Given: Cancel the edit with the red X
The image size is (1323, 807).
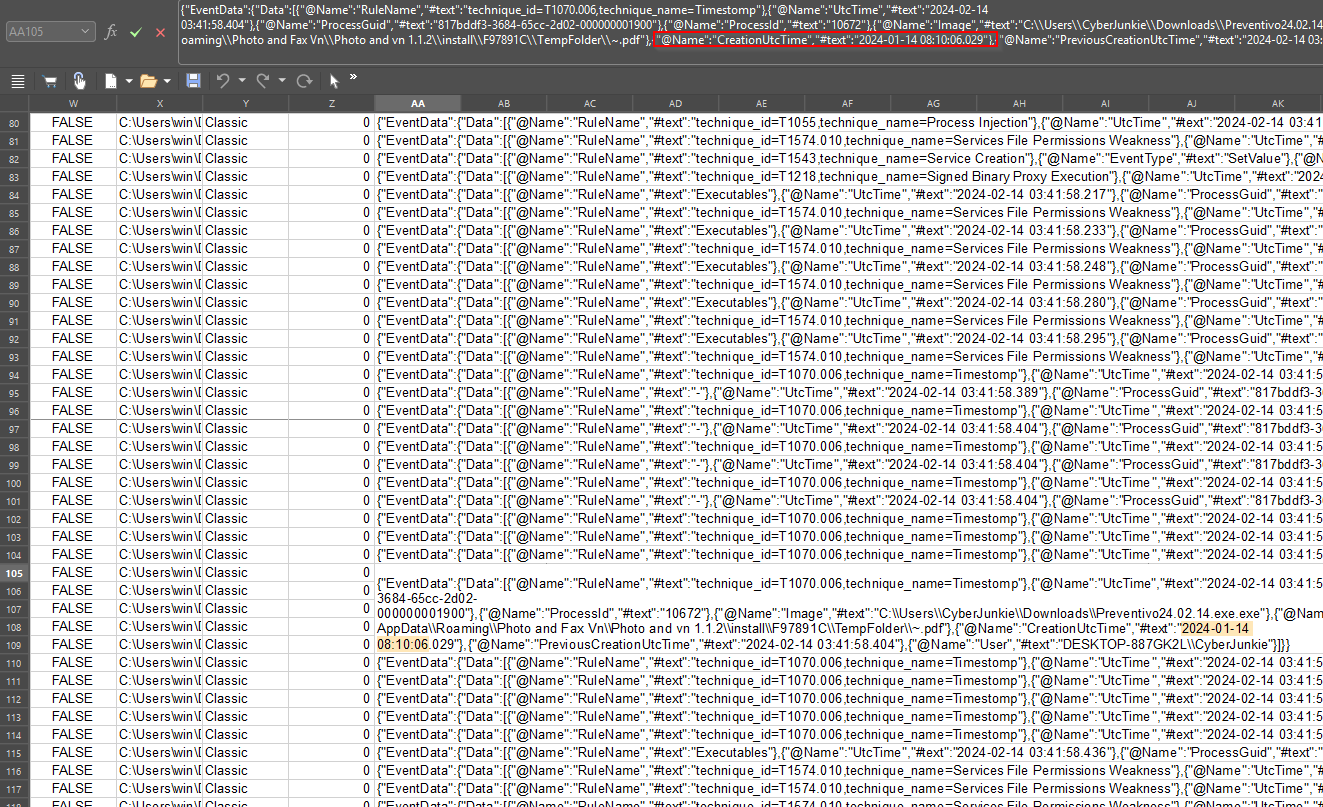Looking at the screenshot, I should [x=160, y=32].
